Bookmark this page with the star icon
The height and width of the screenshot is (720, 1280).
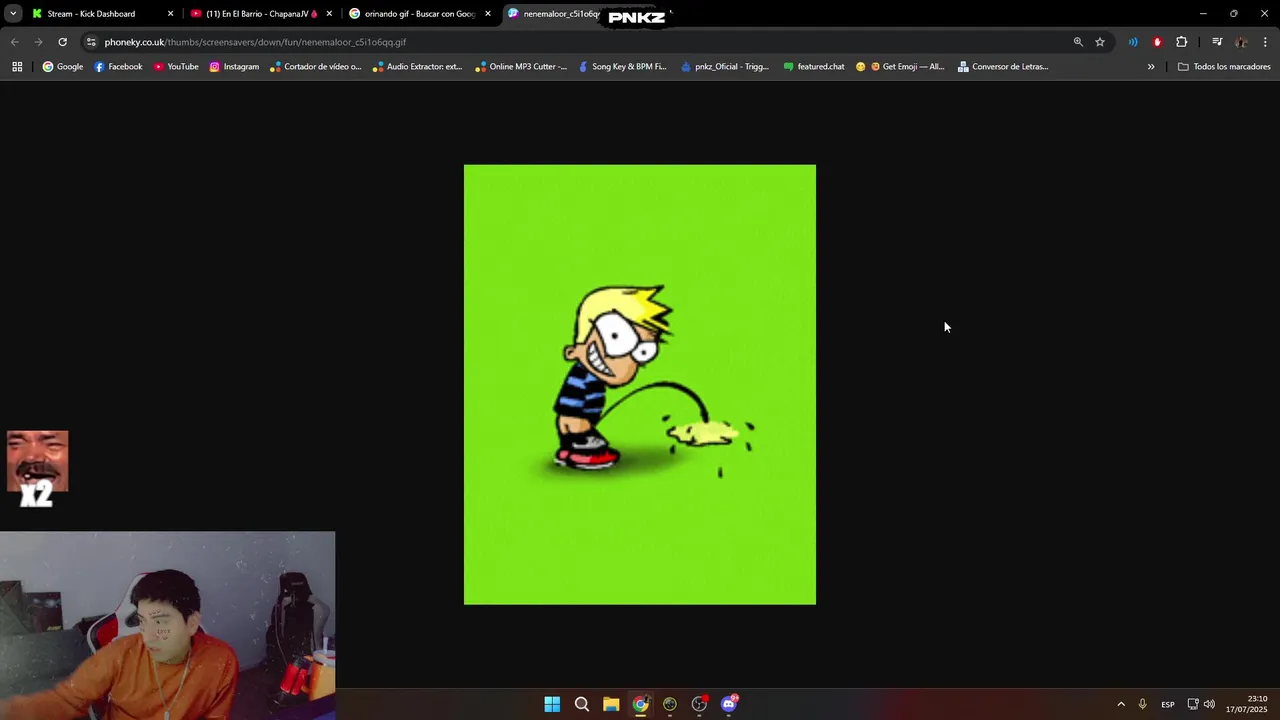tap(1100, 42)
